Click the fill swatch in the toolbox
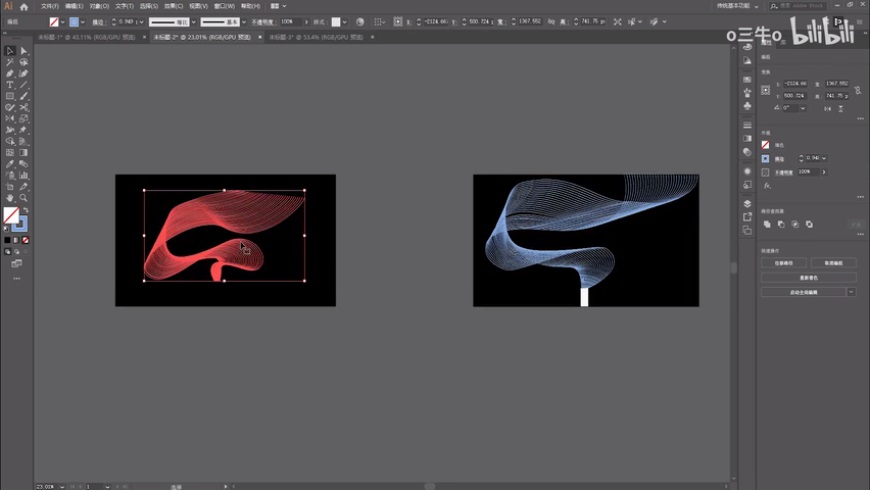This screenshot has width=870, height=490. (11, 216)
